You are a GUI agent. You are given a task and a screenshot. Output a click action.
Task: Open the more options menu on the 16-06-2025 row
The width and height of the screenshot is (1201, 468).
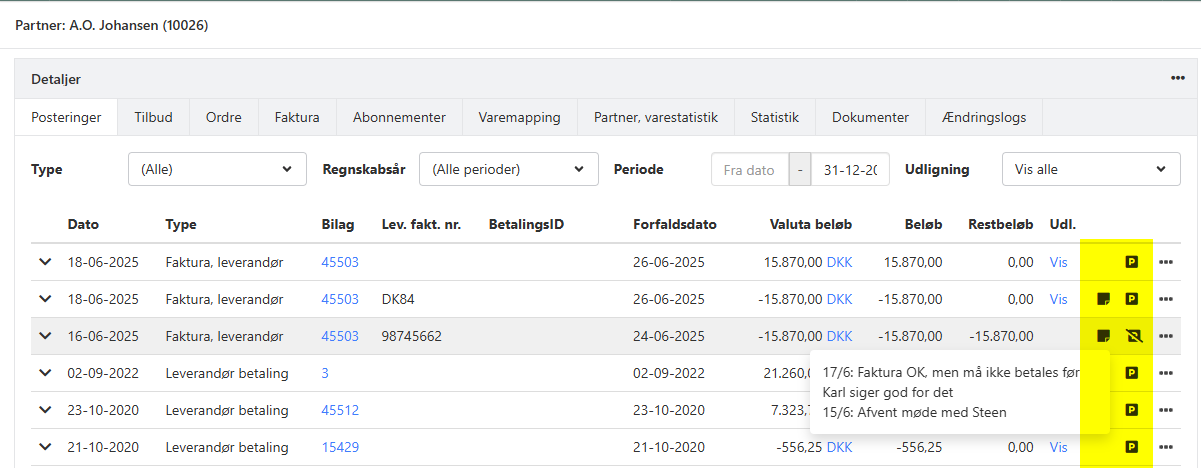[1166, 336]
